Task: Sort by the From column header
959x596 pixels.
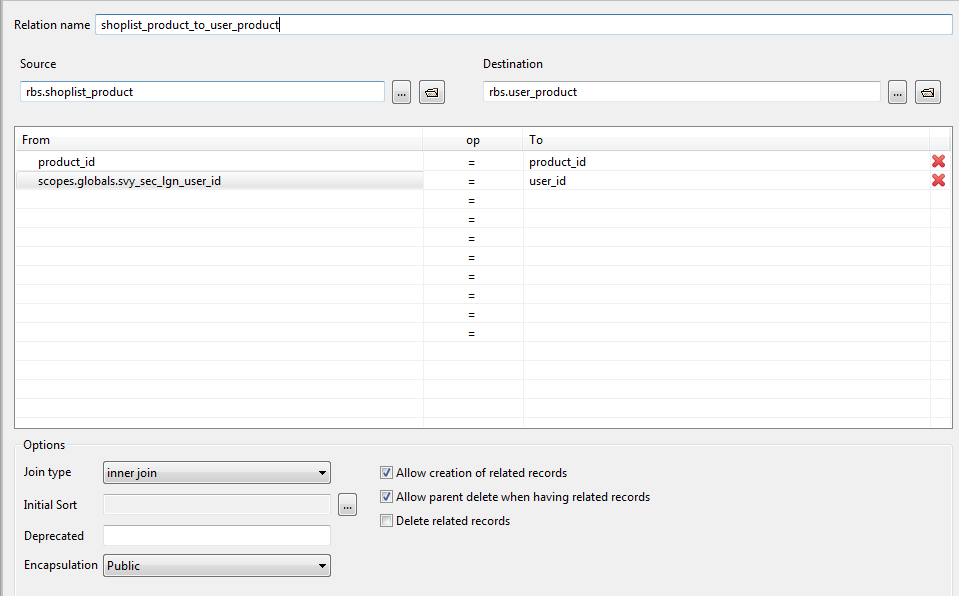Action: 219,140
